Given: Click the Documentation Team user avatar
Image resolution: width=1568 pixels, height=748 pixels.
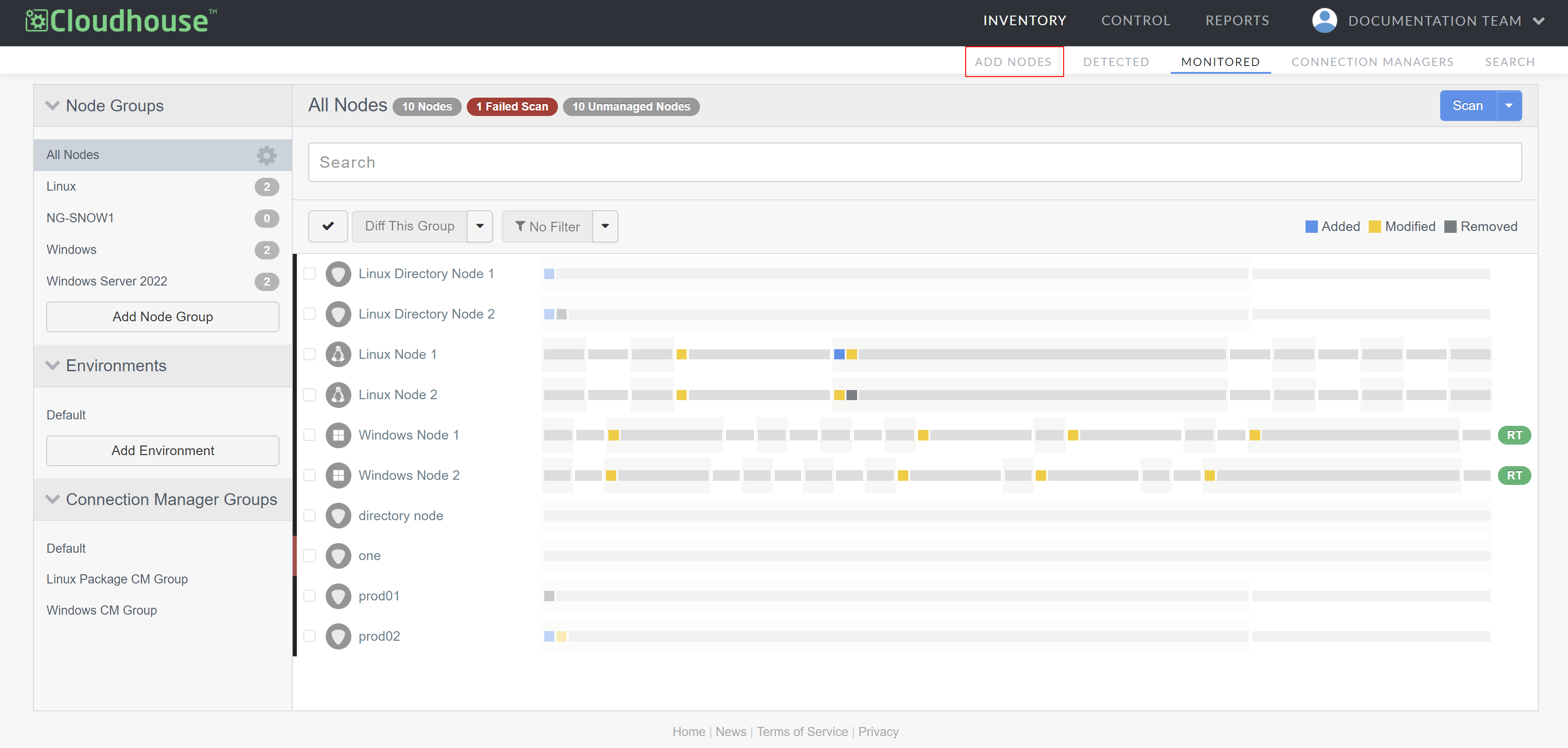Looking at the screenshot, I should pos(1324,21).
